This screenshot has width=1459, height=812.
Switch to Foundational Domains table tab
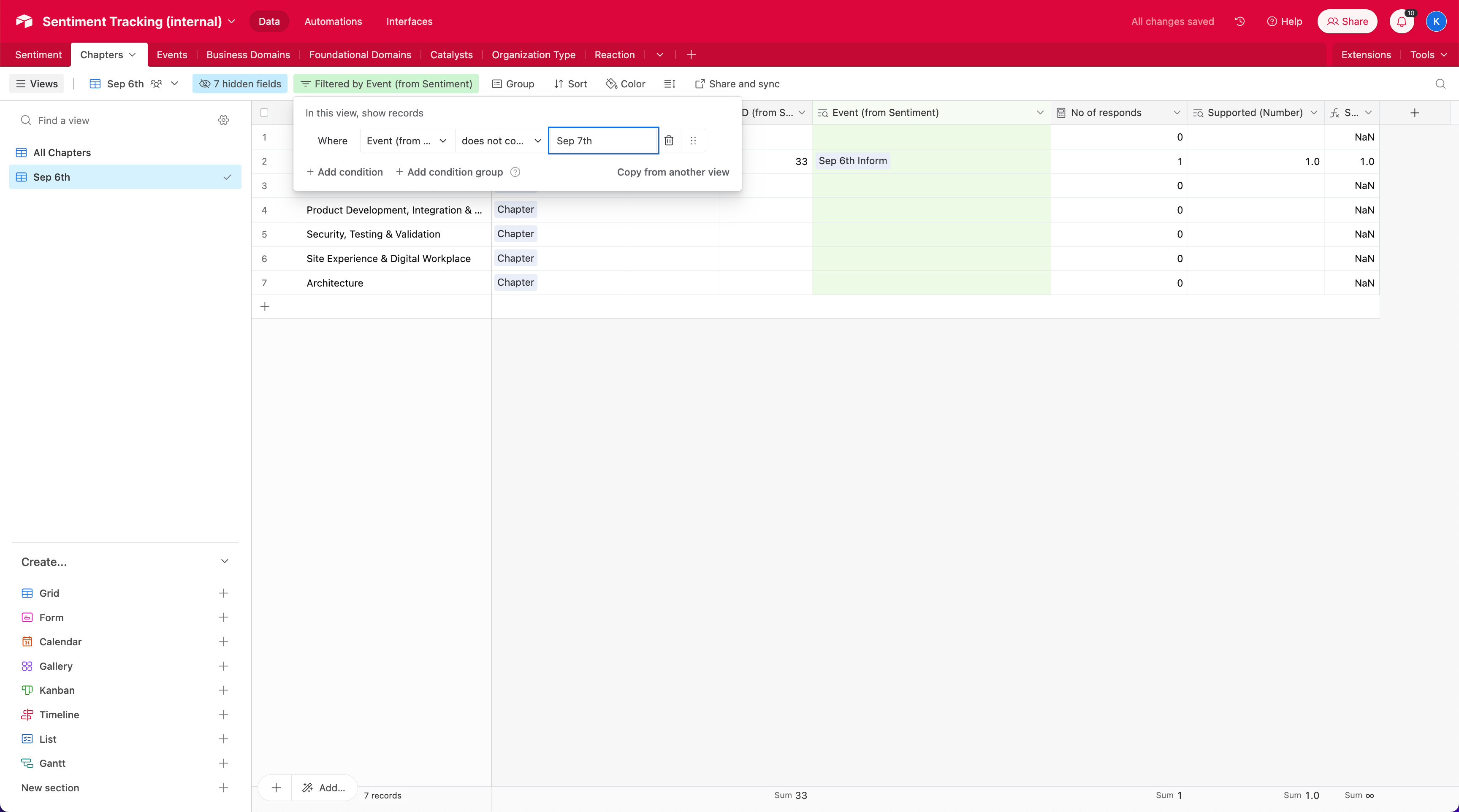360,55
